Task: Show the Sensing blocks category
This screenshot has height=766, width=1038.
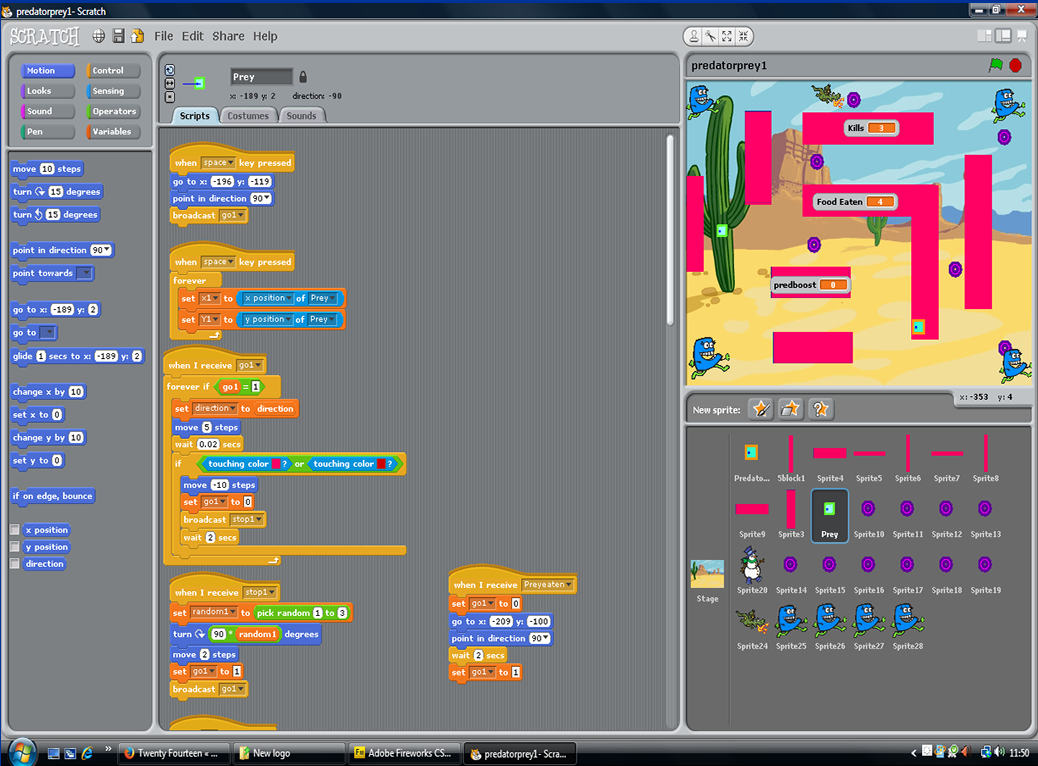Action: 113,91
